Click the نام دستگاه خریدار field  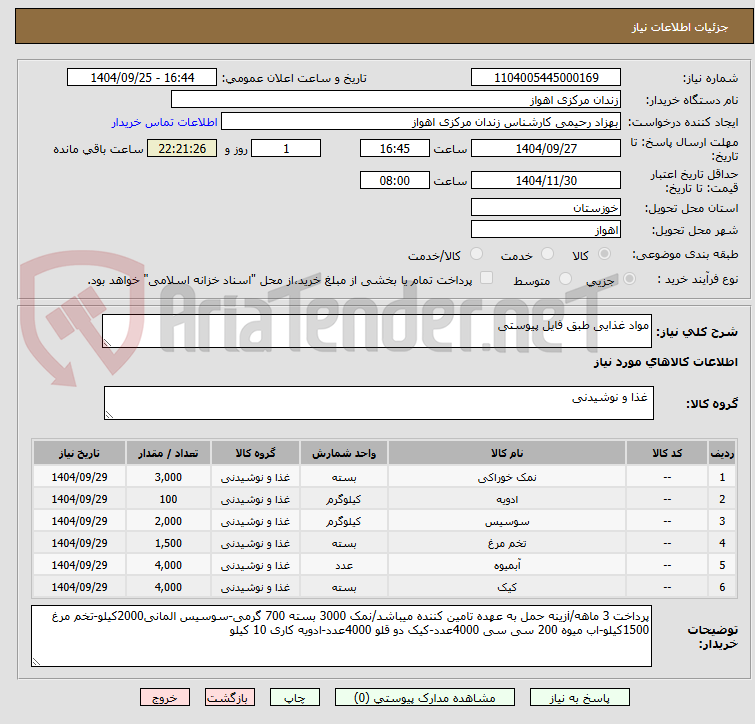(x=396, y=100)
